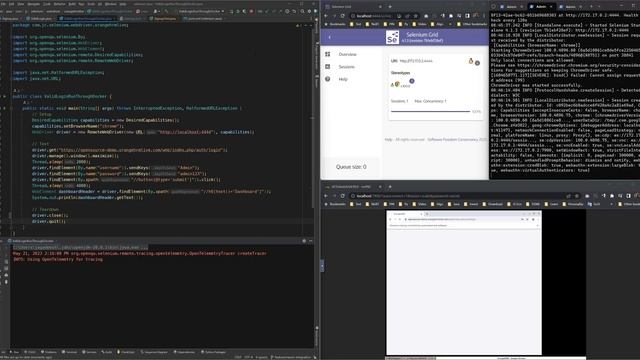Open the File menu in the IDE
Viewport: 640px width, 360px height.
click(3, 4)
